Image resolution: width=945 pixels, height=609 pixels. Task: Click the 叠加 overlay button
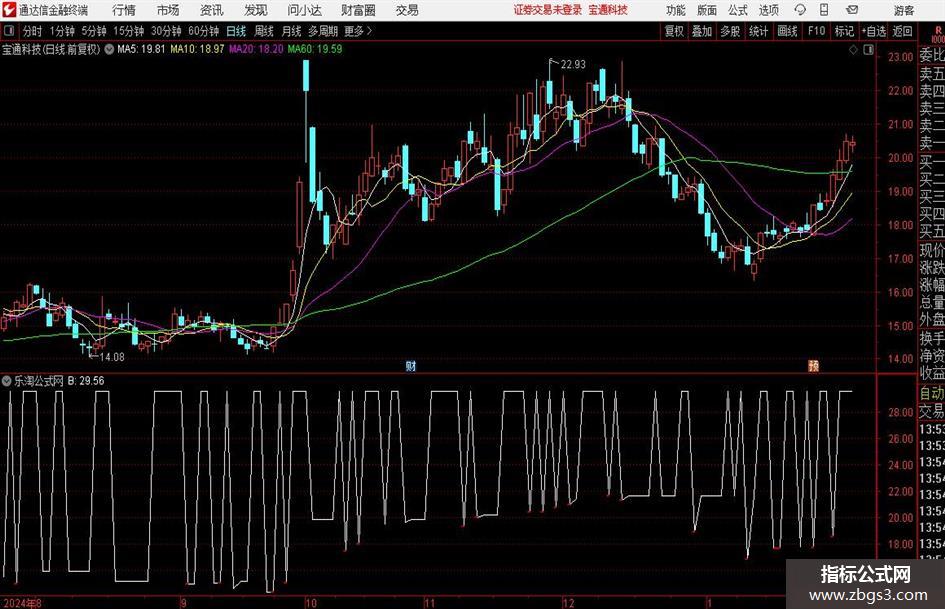point(702,31)
